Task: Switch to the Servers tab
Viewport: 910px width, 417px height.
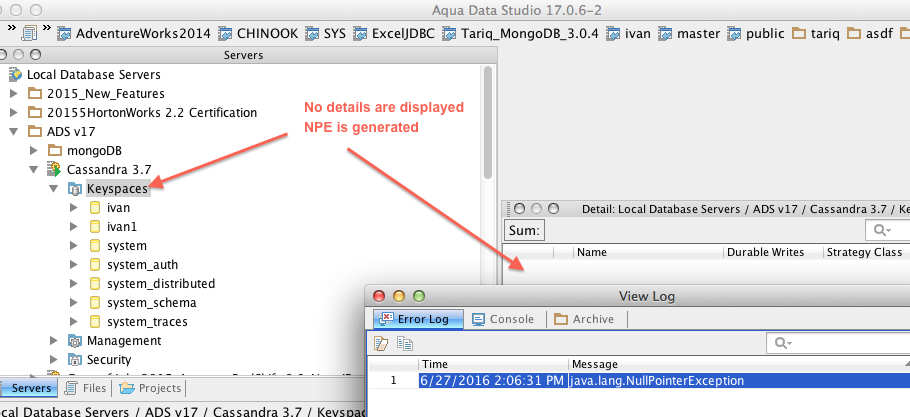Action: point(28,388)
